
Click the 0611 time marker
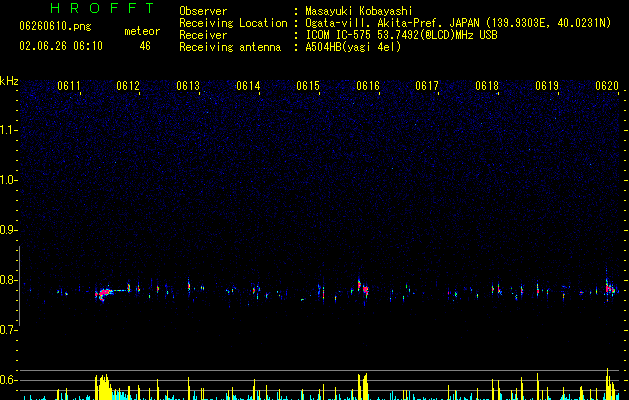69,86
